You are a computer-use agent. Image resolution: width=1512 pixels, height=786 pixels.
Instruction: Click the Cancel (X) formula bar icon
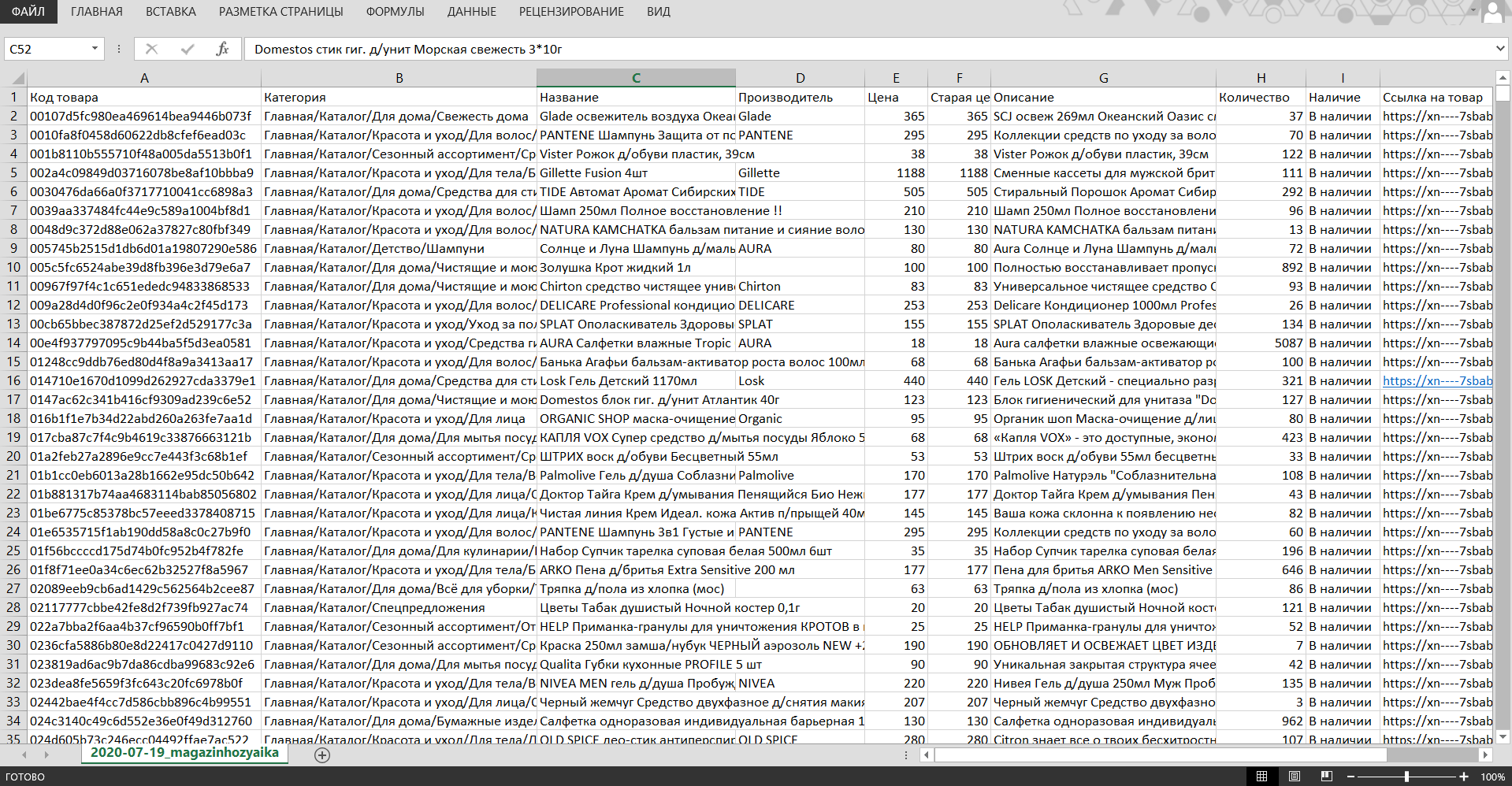[x=152, y=49]
